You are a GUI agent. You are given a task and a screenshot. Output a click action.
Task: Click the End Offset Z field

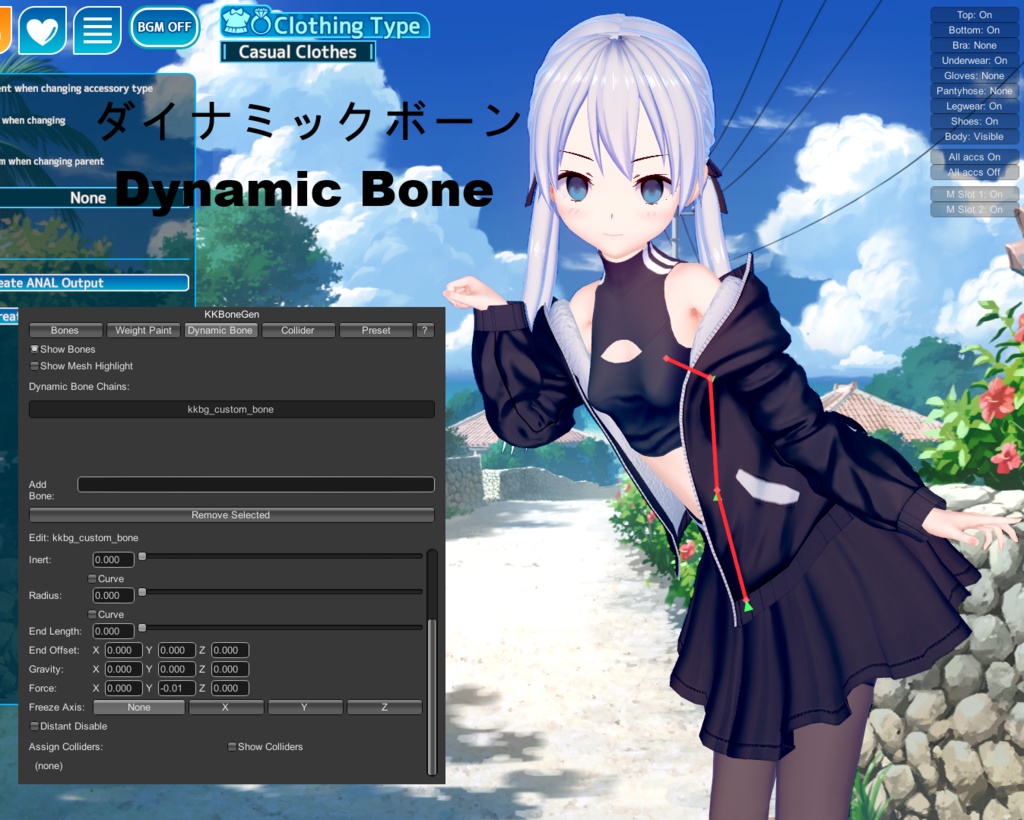[x=229, y=650]
